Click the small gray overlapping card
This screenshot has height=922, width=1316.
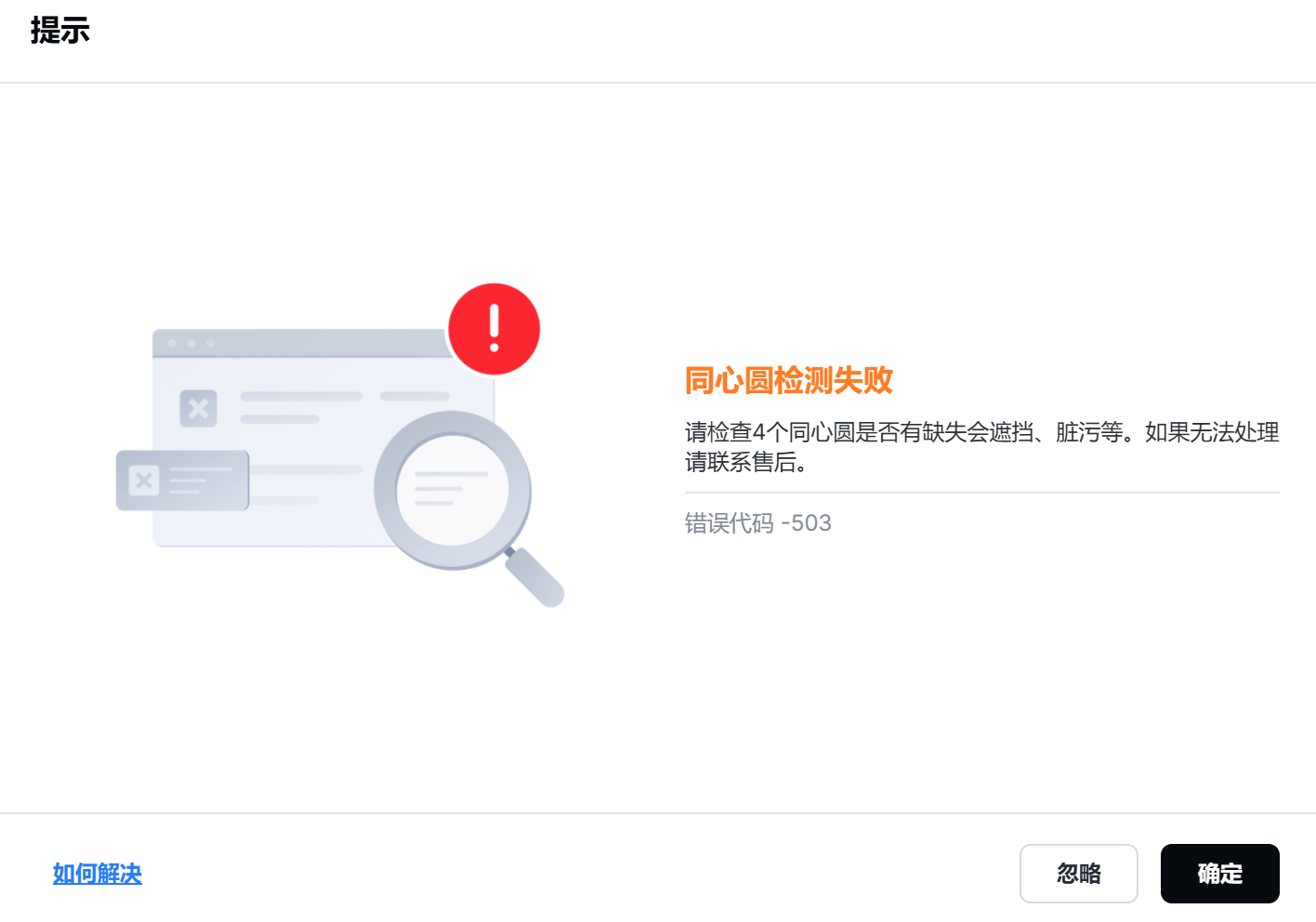coord(182,481)
